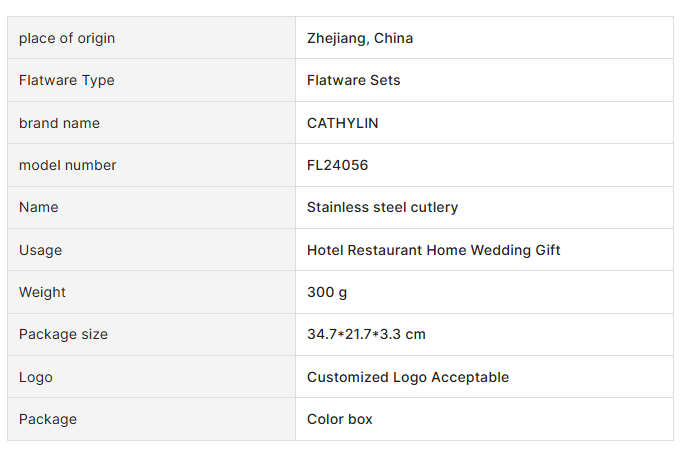Click the "Package" label in last row
Image resolution: width=688 pixels, height=452 pixels.
tap(48, 419)
